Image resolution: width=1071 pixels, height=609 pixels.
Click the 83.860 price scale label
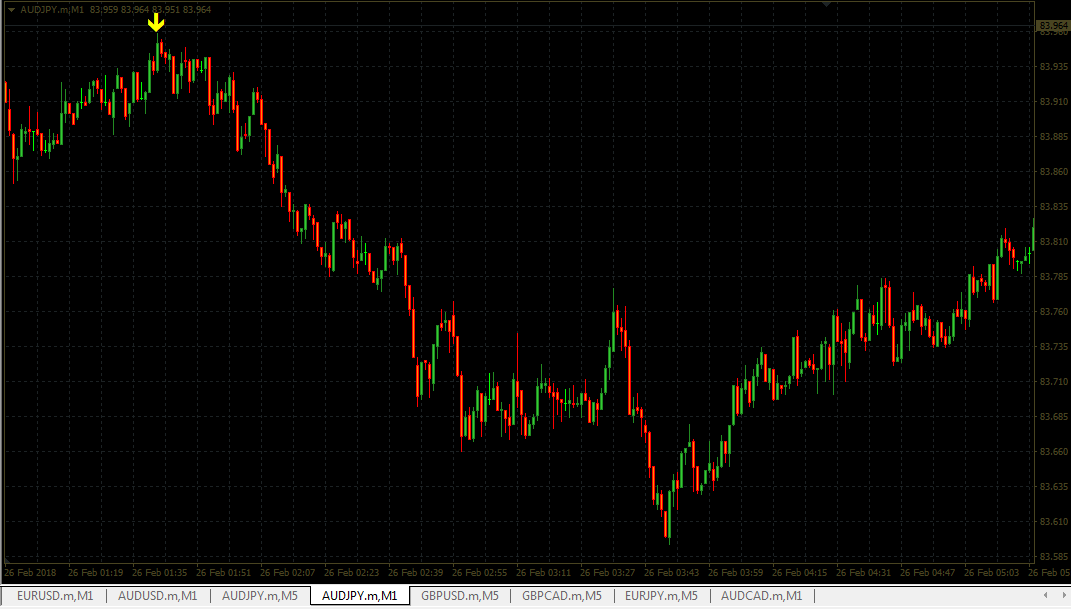[1053, 172]
